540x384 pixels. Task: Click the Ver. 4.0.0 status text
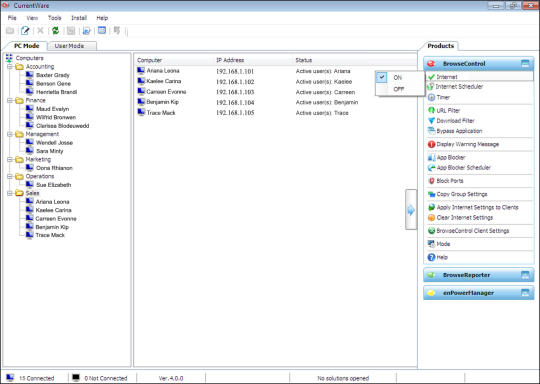click(171, 378)
